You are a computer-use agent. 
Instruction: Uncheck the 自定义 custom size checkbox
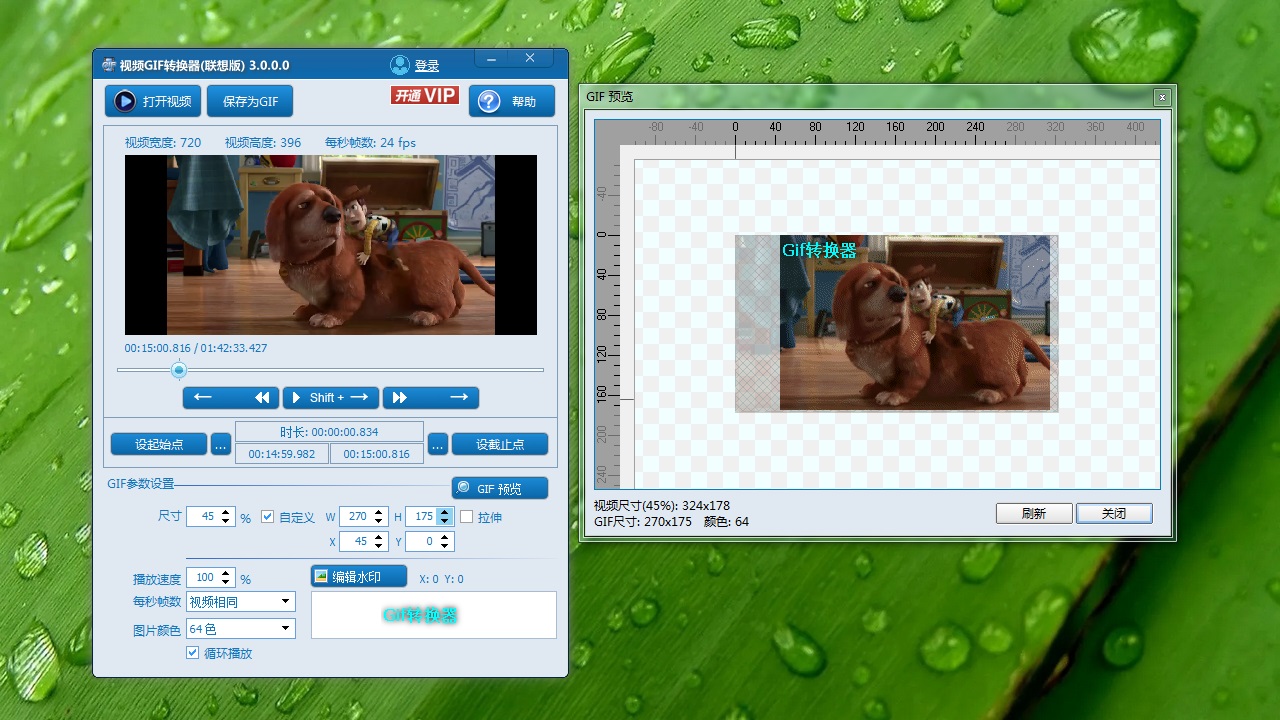(267, 517)
